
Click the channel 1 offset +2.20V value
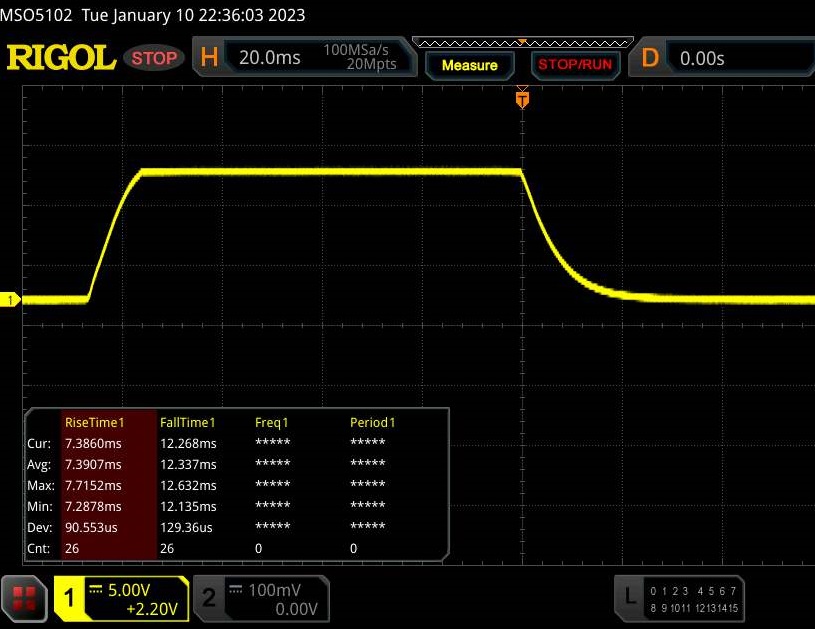152,609
